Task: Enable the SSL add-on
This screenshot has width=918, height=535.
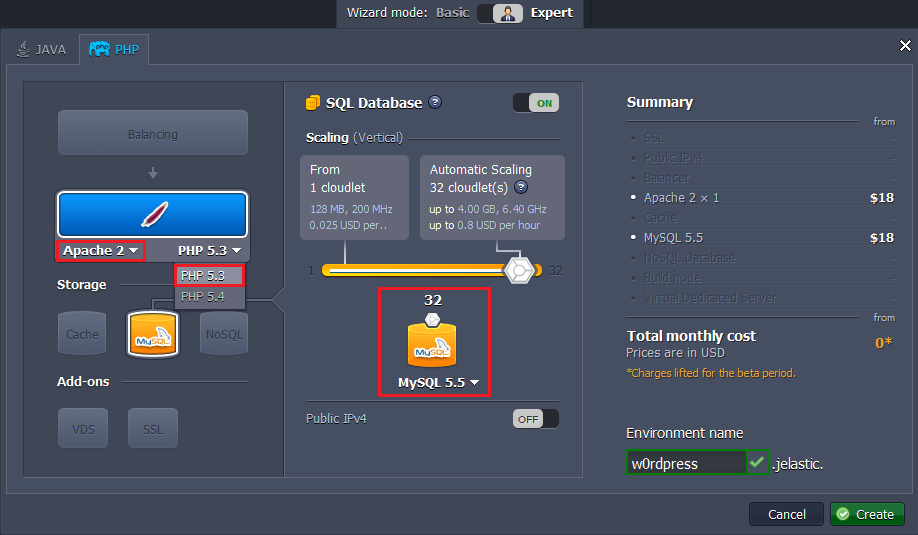Action: (152, 428)
